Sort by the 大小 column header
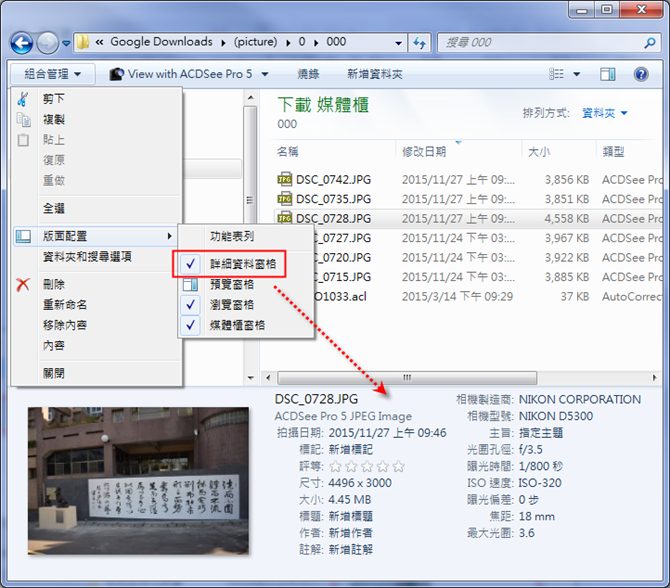This screenshot has height=588, width=670. [559, 152]
